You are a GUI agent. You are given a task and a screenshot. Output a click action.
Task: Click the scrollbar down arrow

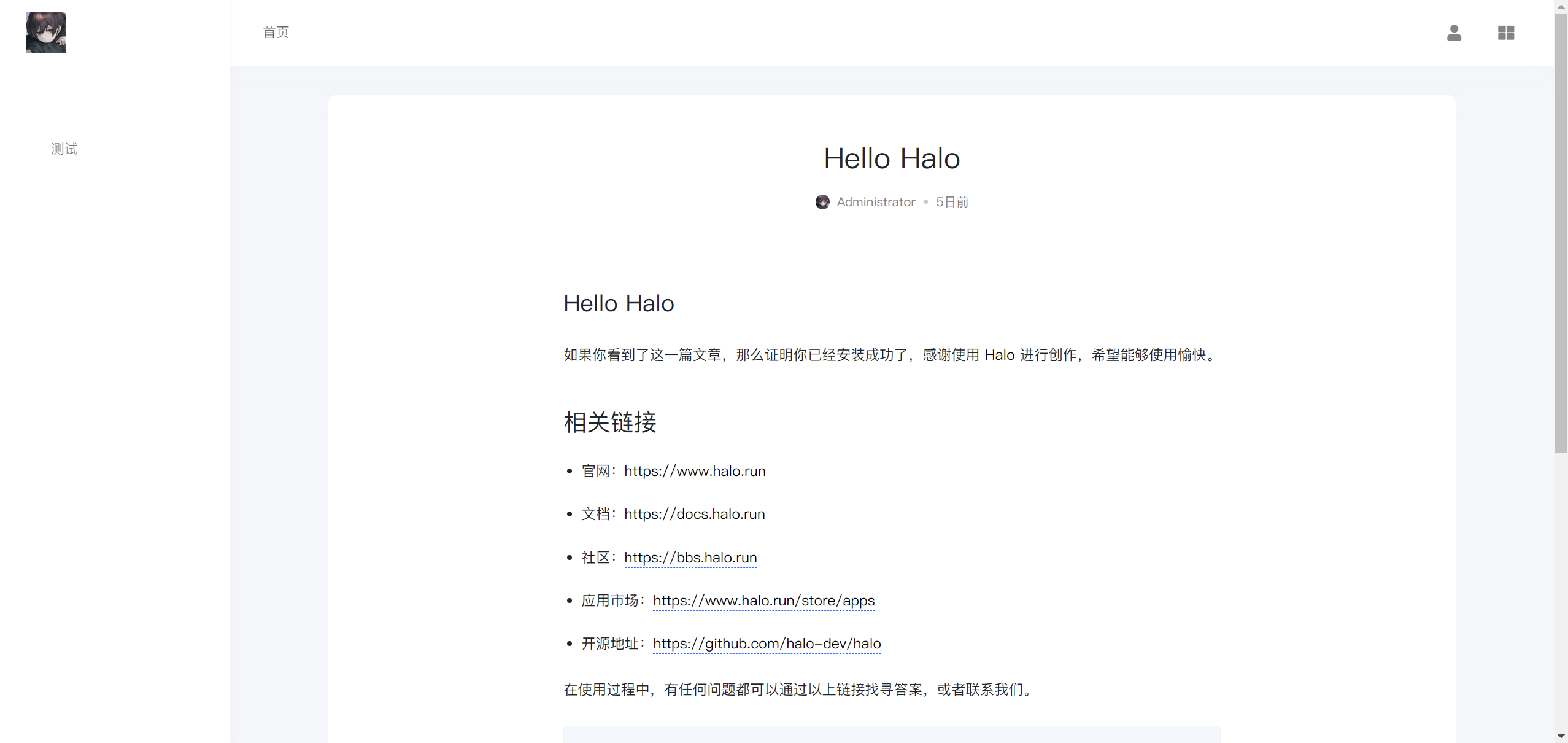pos(1561,736)
